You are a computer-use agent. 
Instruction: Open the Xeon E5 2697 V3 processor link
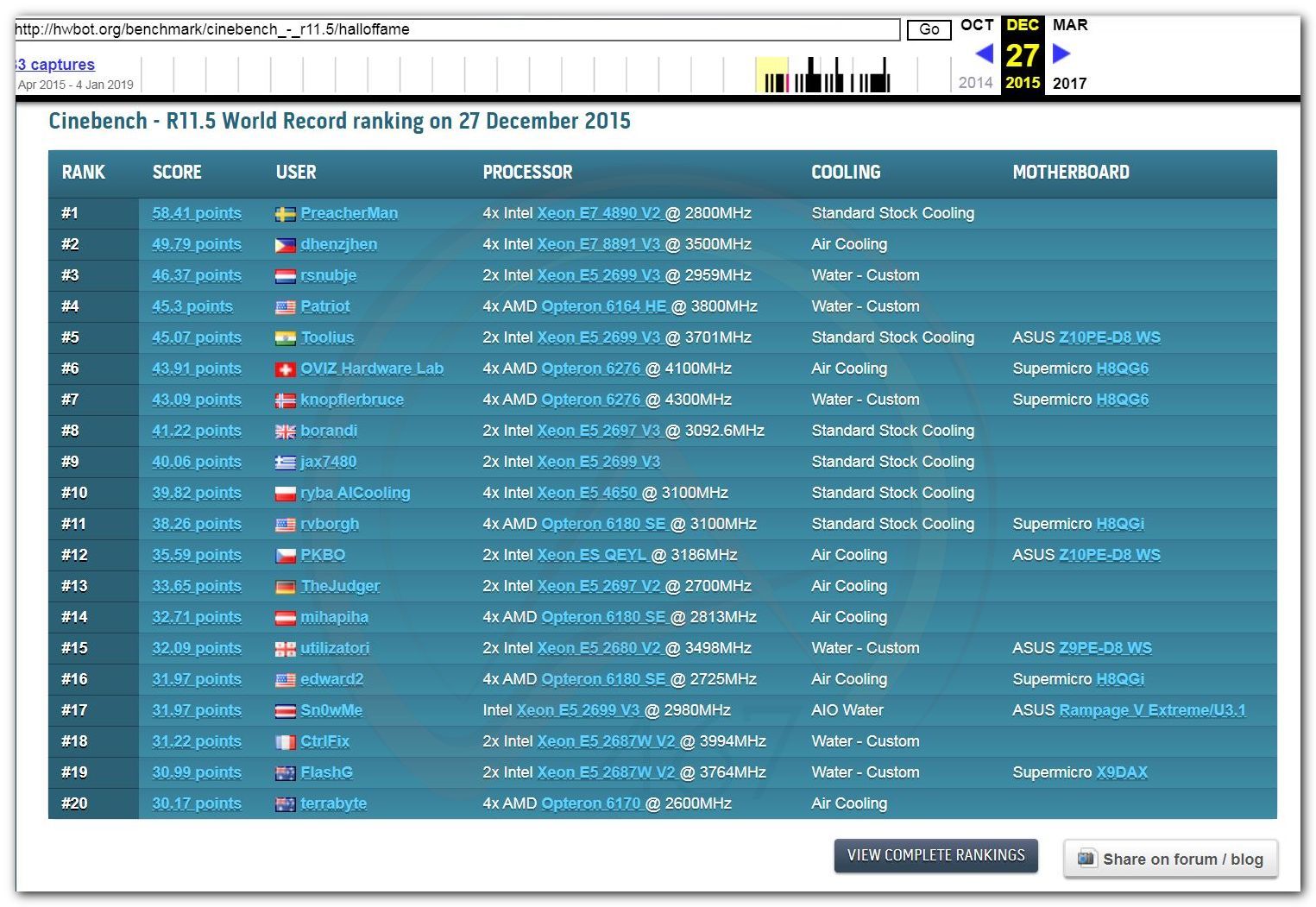pos(599,431)
